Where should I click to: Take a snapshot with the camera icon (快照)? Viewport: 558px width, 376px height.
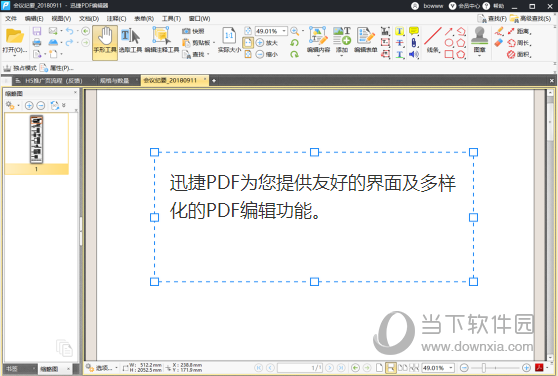coord(193,31)
